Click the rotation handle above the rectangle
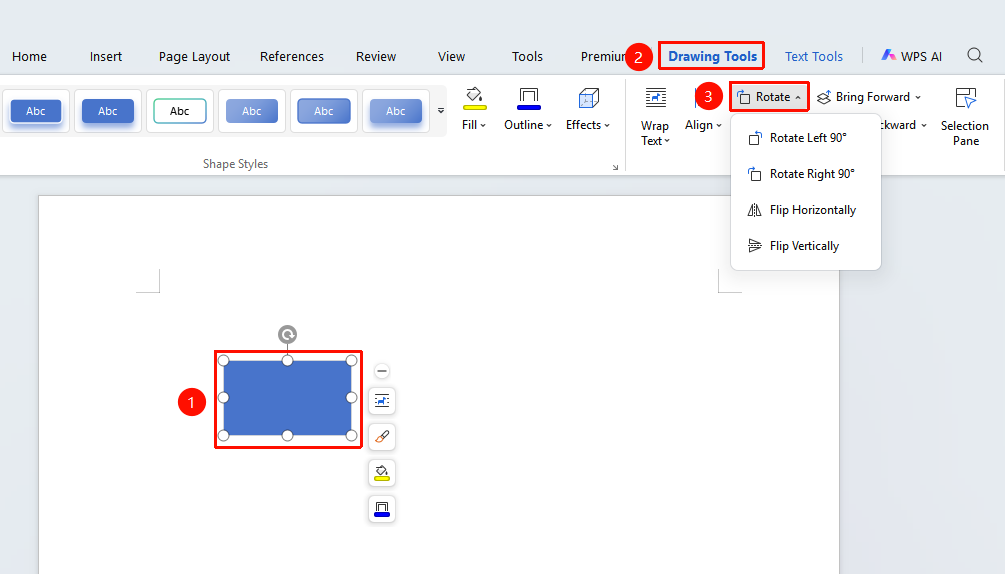 [x=287, y=334]
